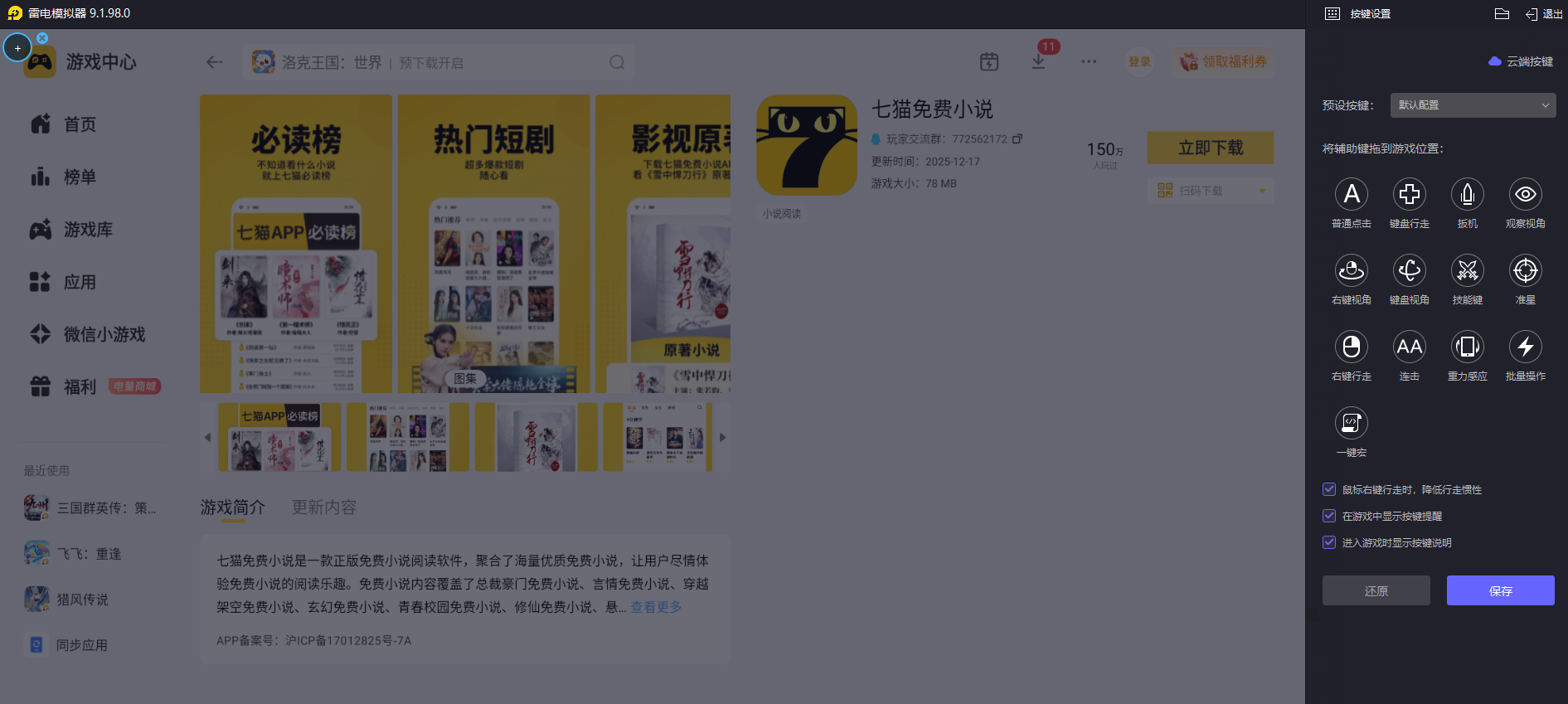Open 游戏库 game library in sidebar

pyautogui.click(x=71, y=230)
